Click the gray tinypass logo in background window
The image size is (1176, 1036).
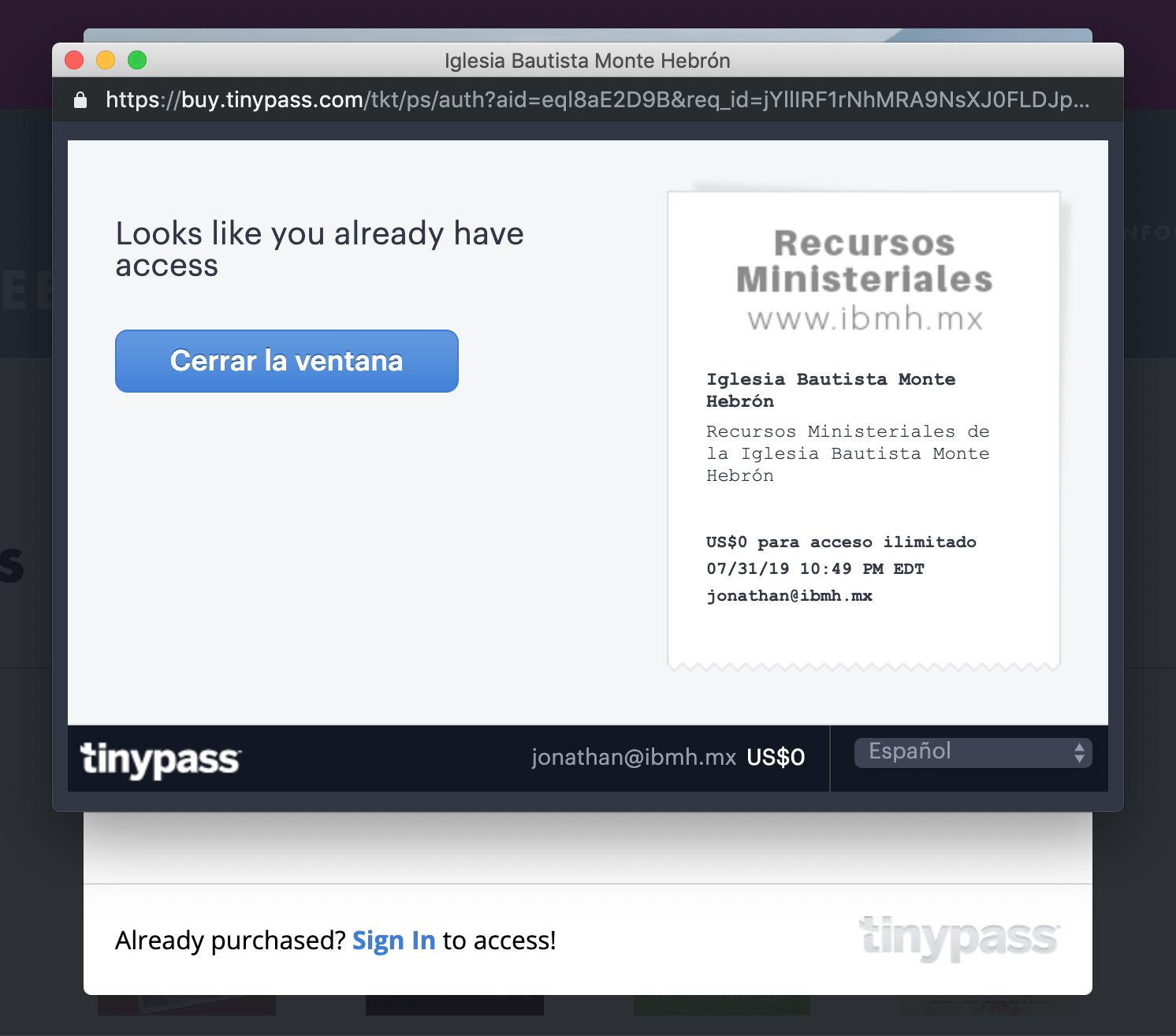(x=959, y=938)
